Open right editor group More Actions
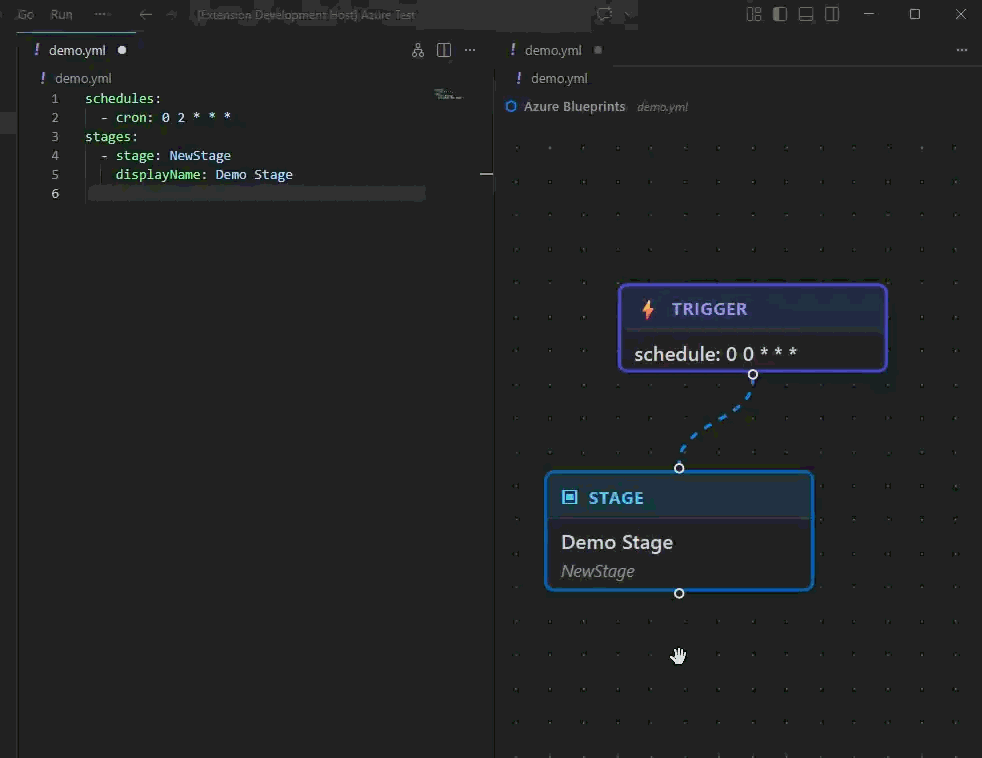The height and width of the screenshot is (758, 982). pyautogui.click(x=962, y=50)
